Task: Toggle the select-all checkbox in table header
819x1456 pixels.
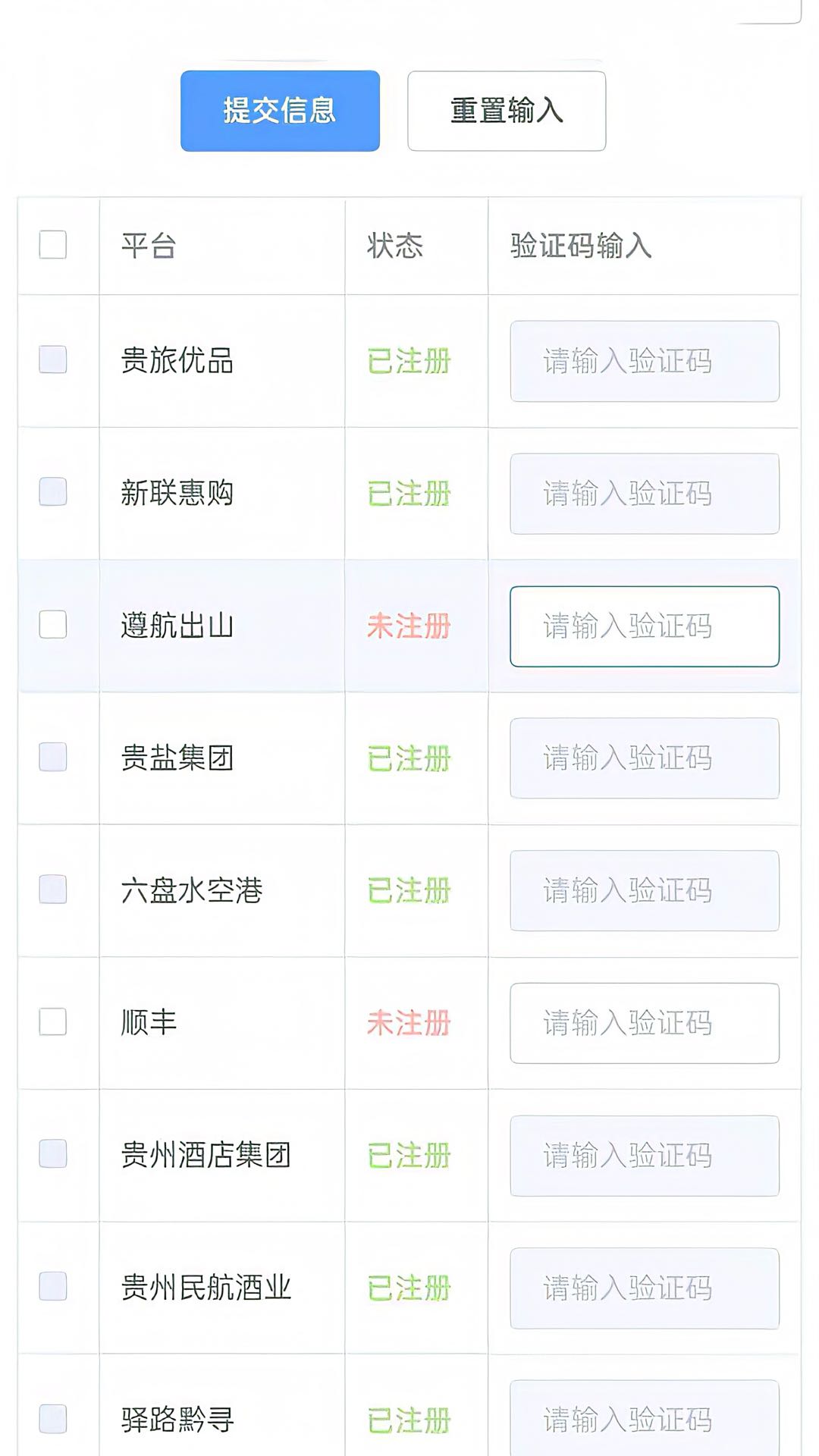Action: tap(53, 245)
